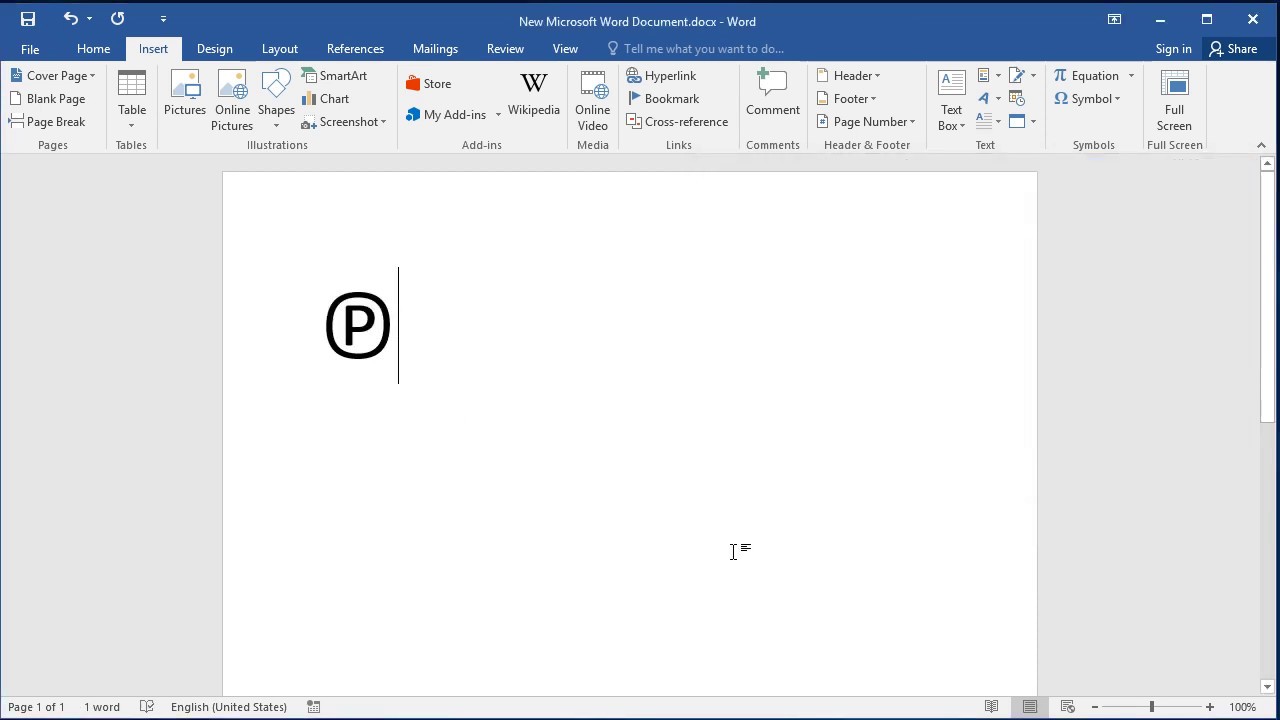
Task: Open the Shapes gallery
Action: 276,100
